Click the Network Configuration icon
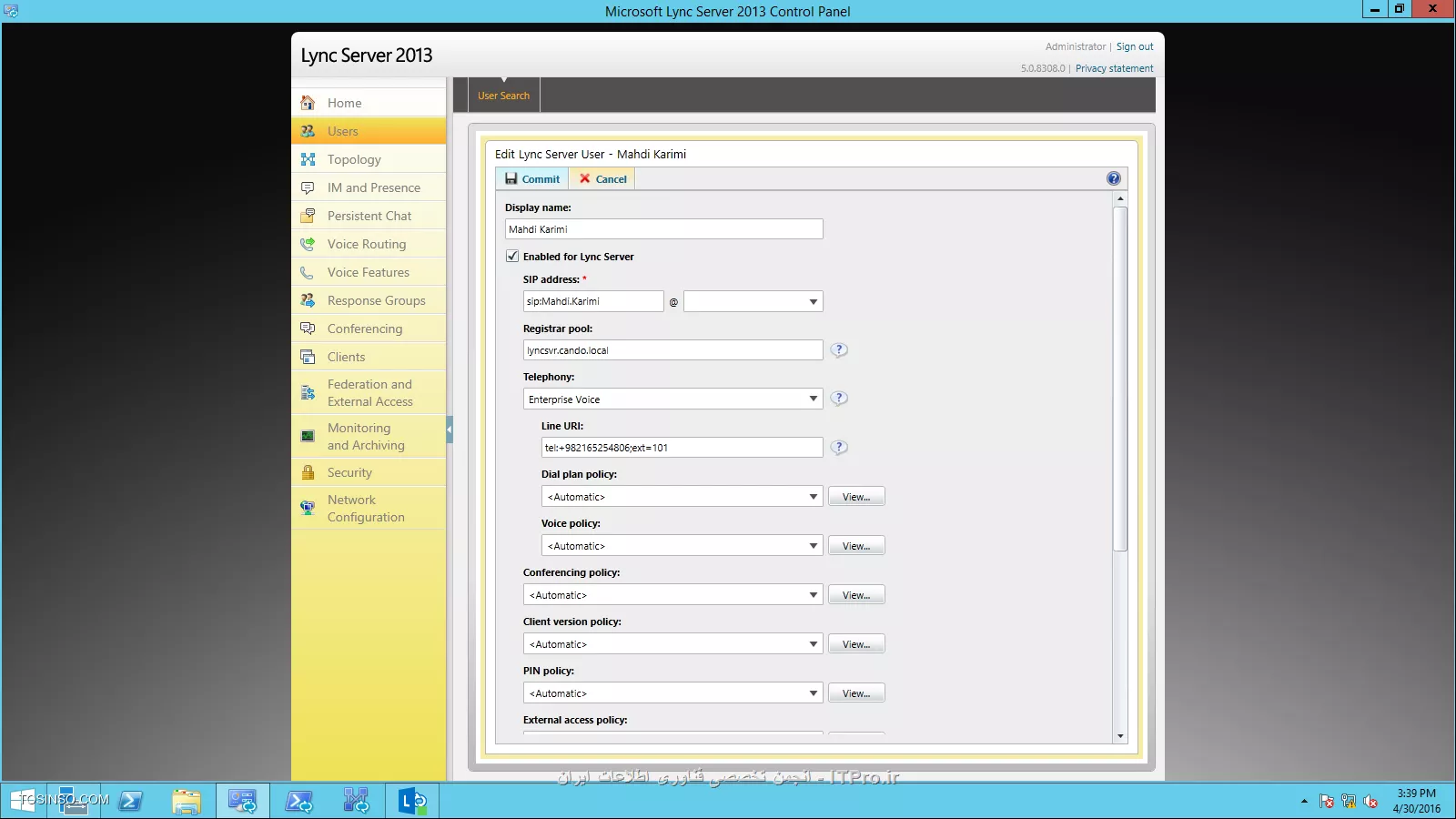This screenshot has height=819, width=1456. tap(308, 508)
